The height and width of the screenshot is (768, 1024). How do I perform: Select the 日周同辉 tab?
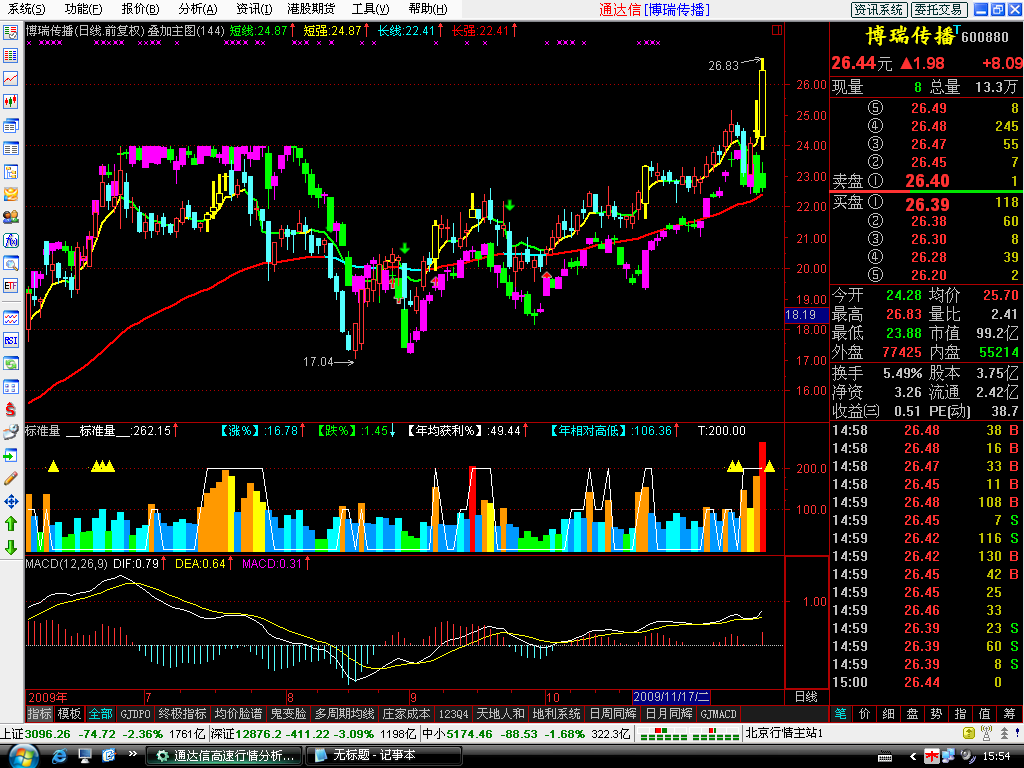613,714
